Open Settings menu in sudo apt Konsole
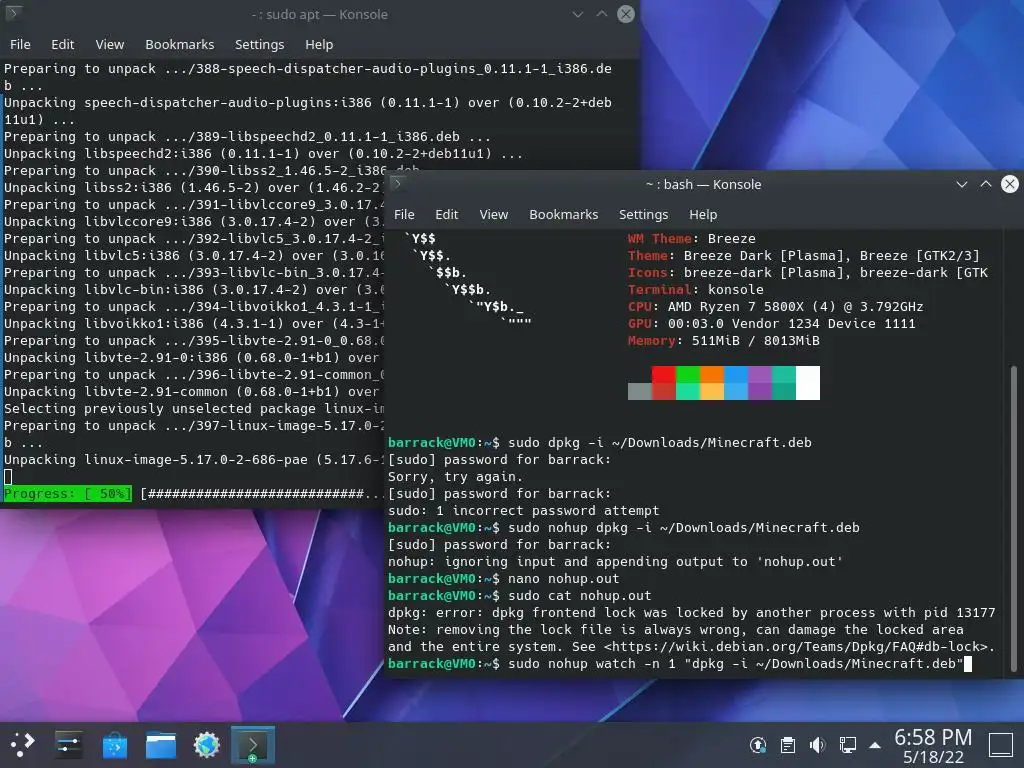This screenshot has height=768, width=1024. (x=259, y=44)
